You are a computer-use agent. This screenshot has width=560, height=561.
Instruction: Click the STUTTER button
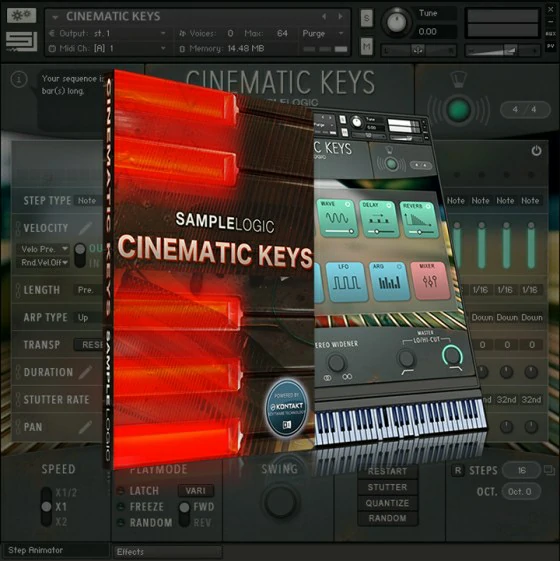(388, 487)
